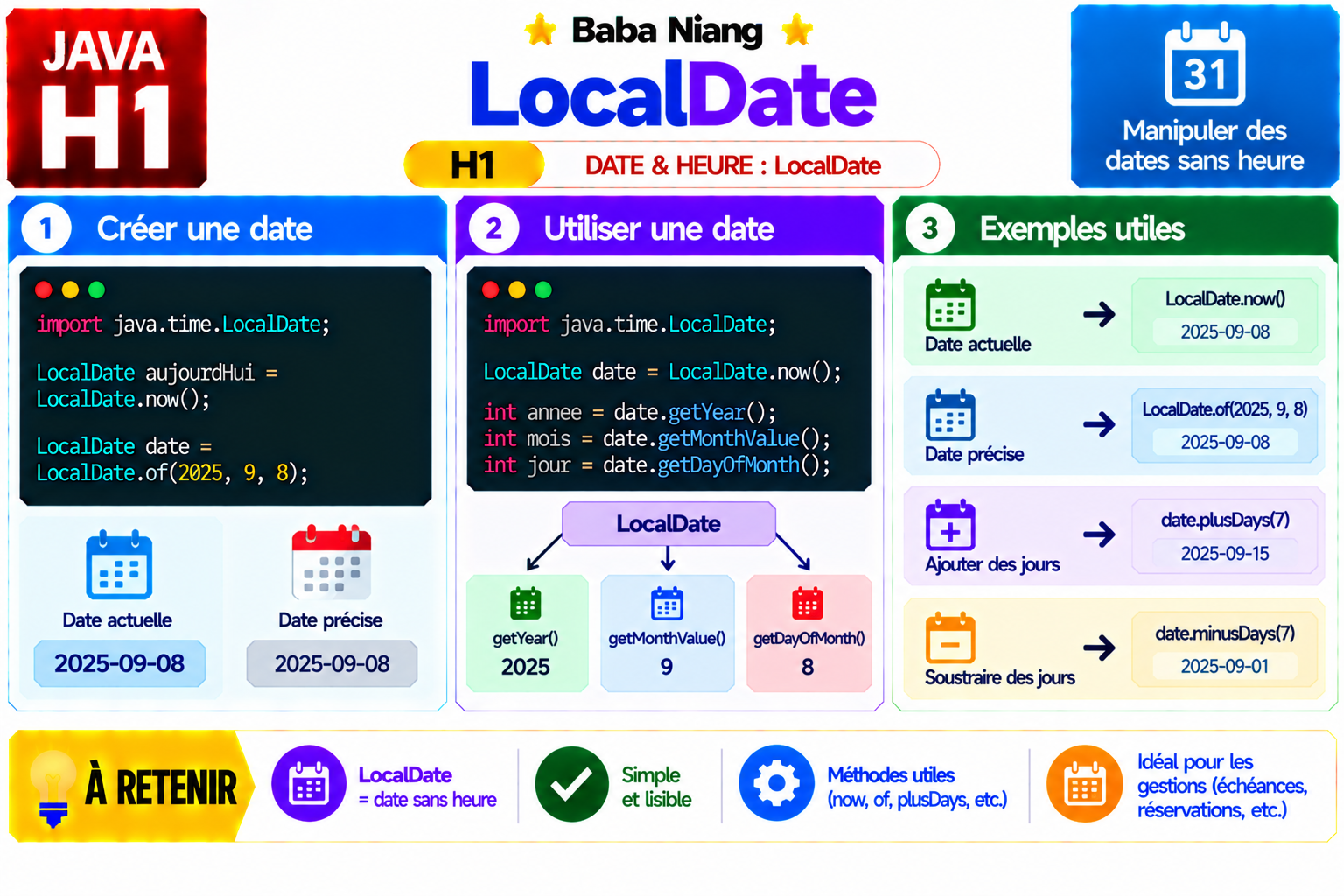Click the code line int annee = date.getYear();
The height and width of the screenshot is (896, 1344).
[x=630, y=412]
